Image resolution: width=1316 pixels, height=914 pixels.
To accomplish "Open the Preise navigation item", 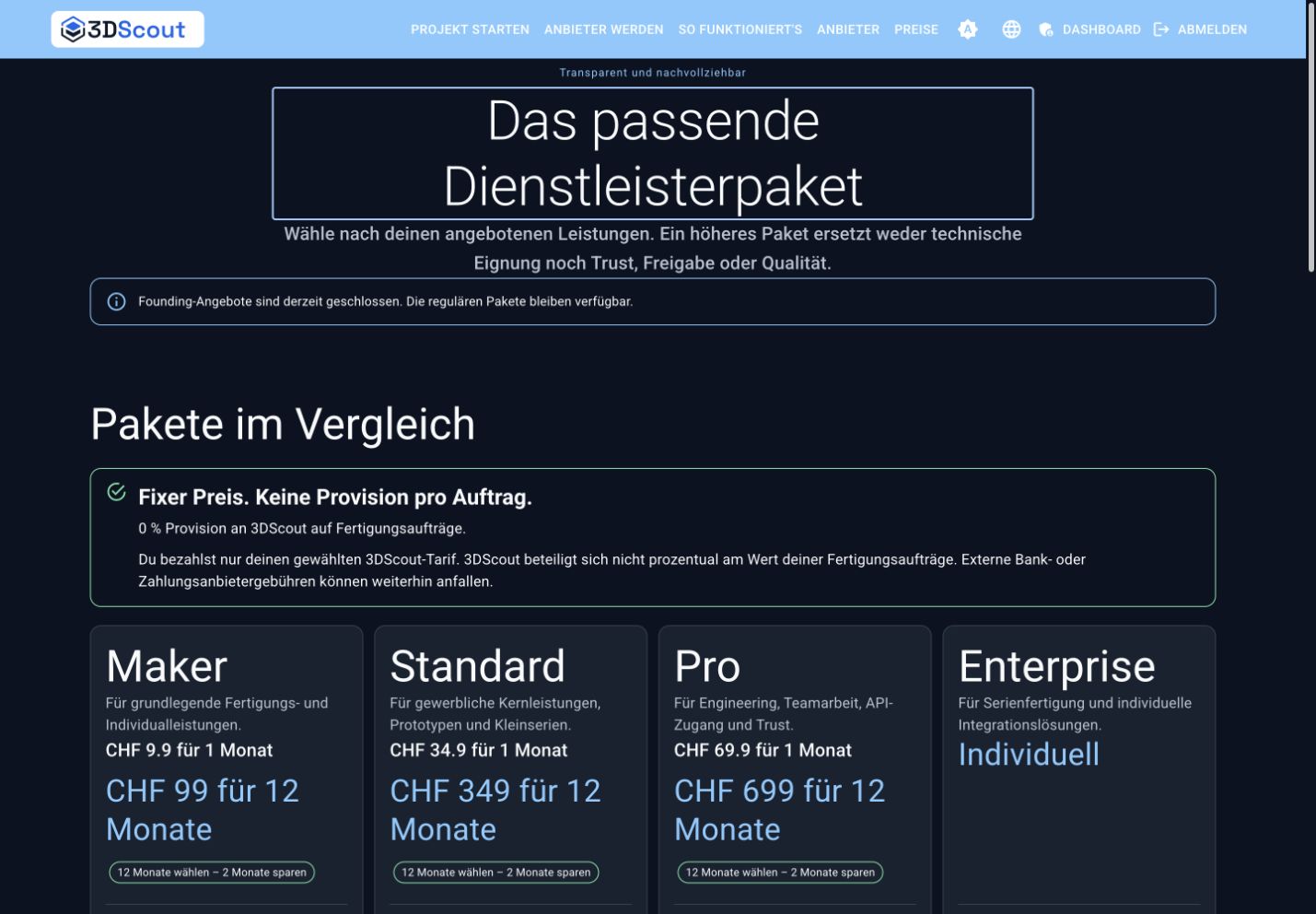I will (x=916, y=29).
